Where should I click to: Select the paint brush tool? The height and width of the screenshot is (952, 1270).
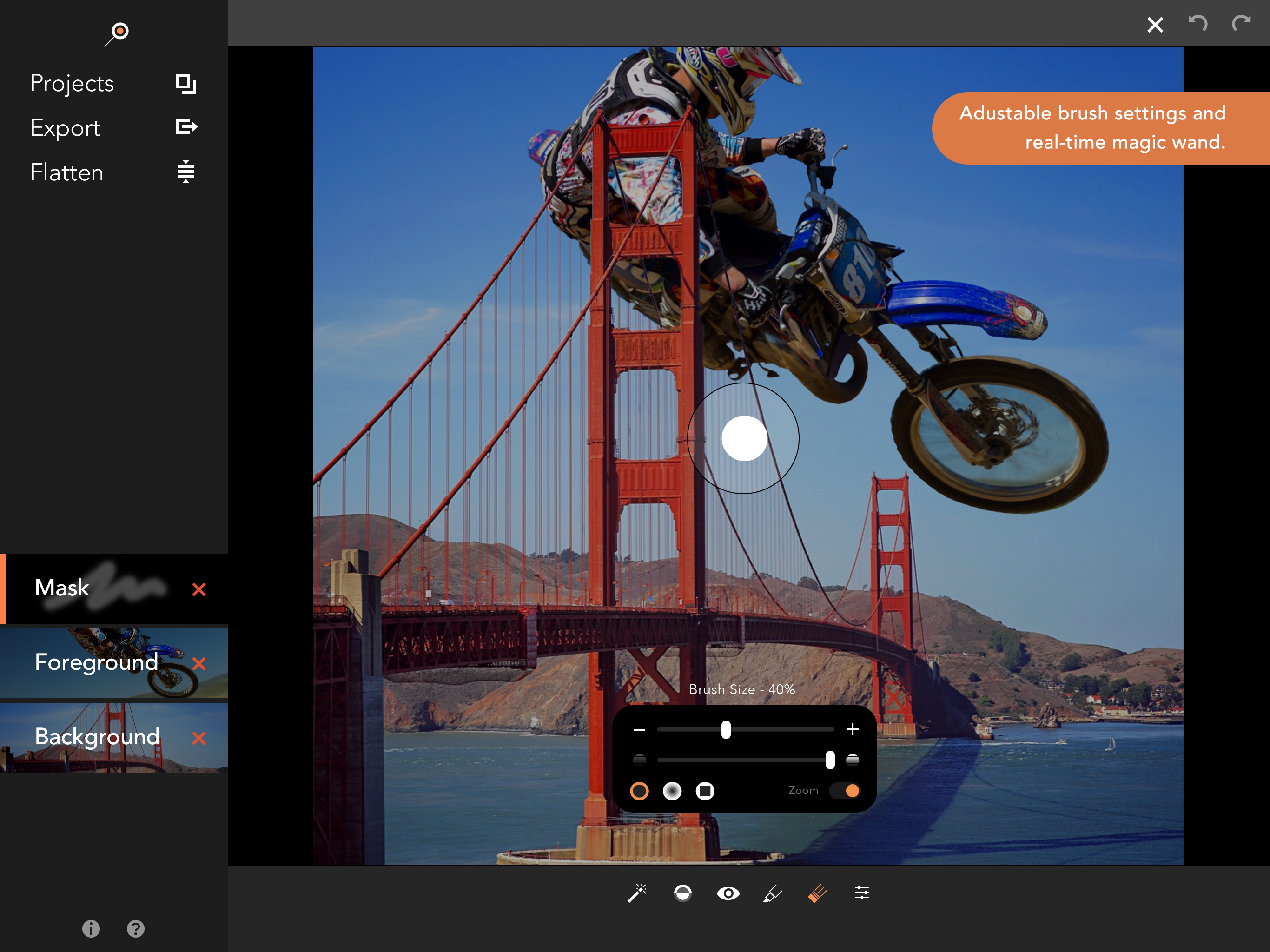point(773,893)
